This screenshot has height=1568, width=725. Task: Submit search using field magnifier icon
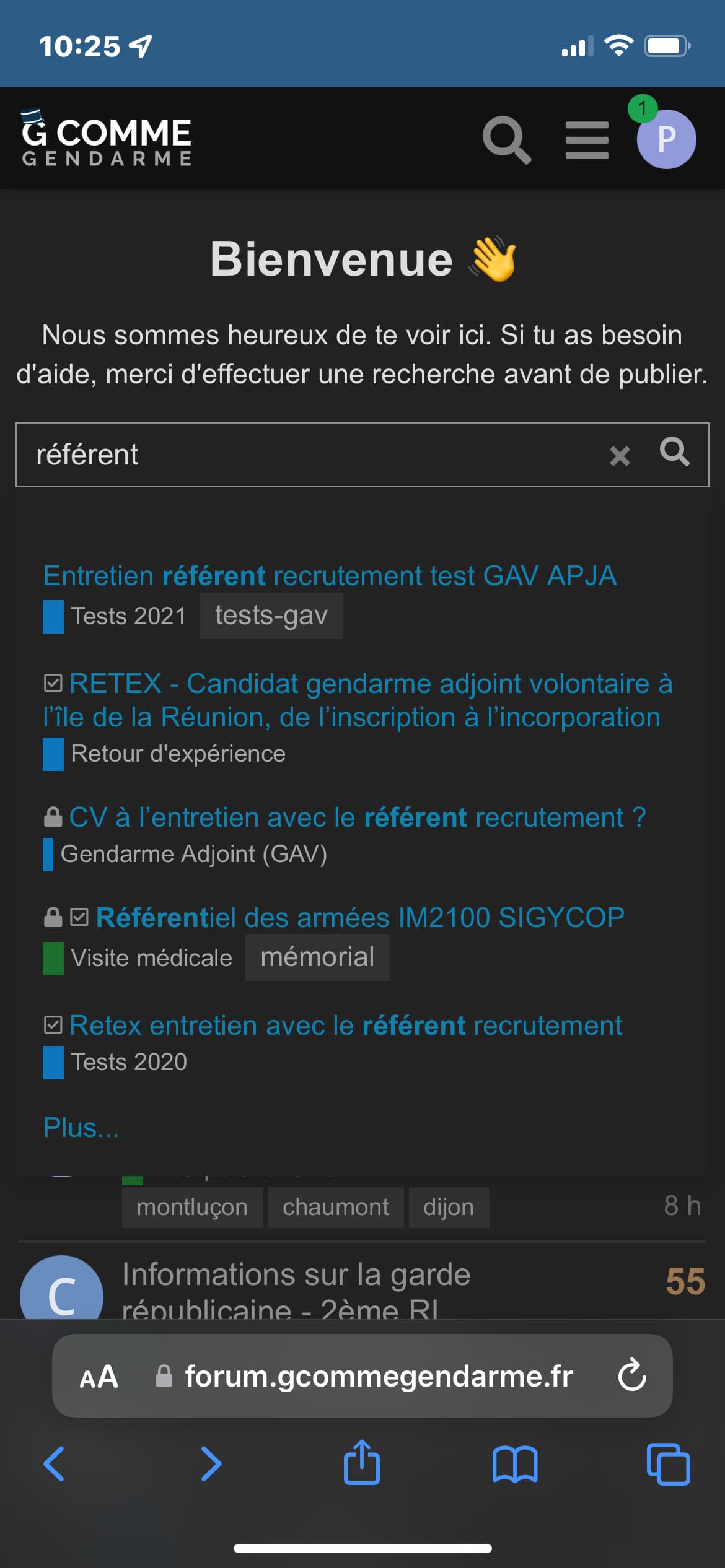pyautogui.click(x=674, y=452)
